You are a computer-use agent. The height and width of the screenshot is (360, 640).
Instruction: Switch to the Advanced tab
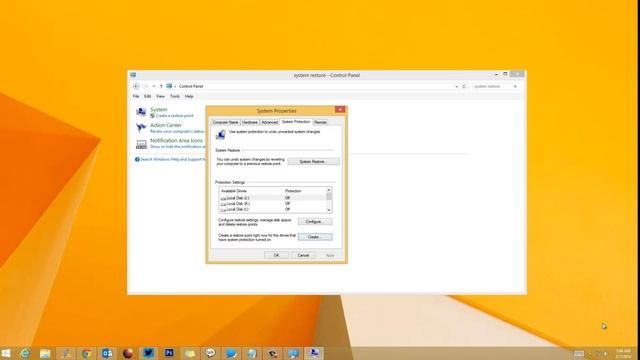click(269, 122)
